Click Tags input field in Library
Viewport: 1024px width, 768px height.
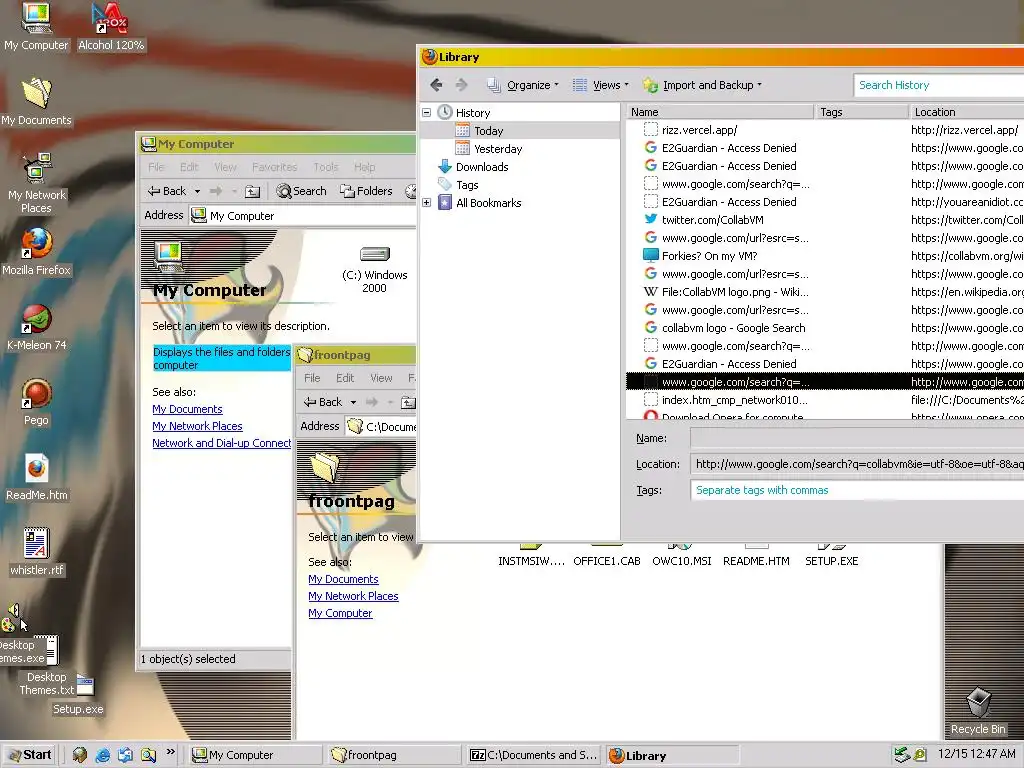(857, 490)
